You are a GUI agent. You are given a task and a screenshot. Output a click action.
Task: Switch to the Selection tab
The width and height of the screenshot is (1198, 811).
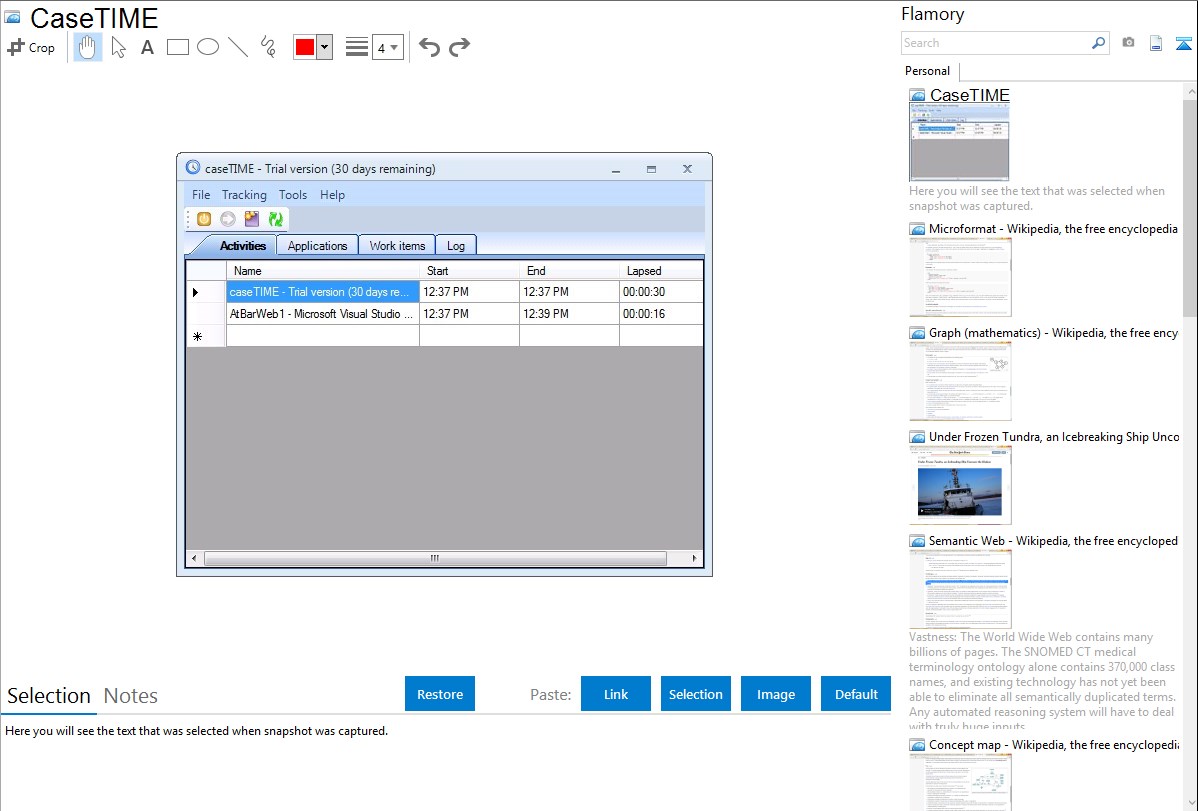49,696
